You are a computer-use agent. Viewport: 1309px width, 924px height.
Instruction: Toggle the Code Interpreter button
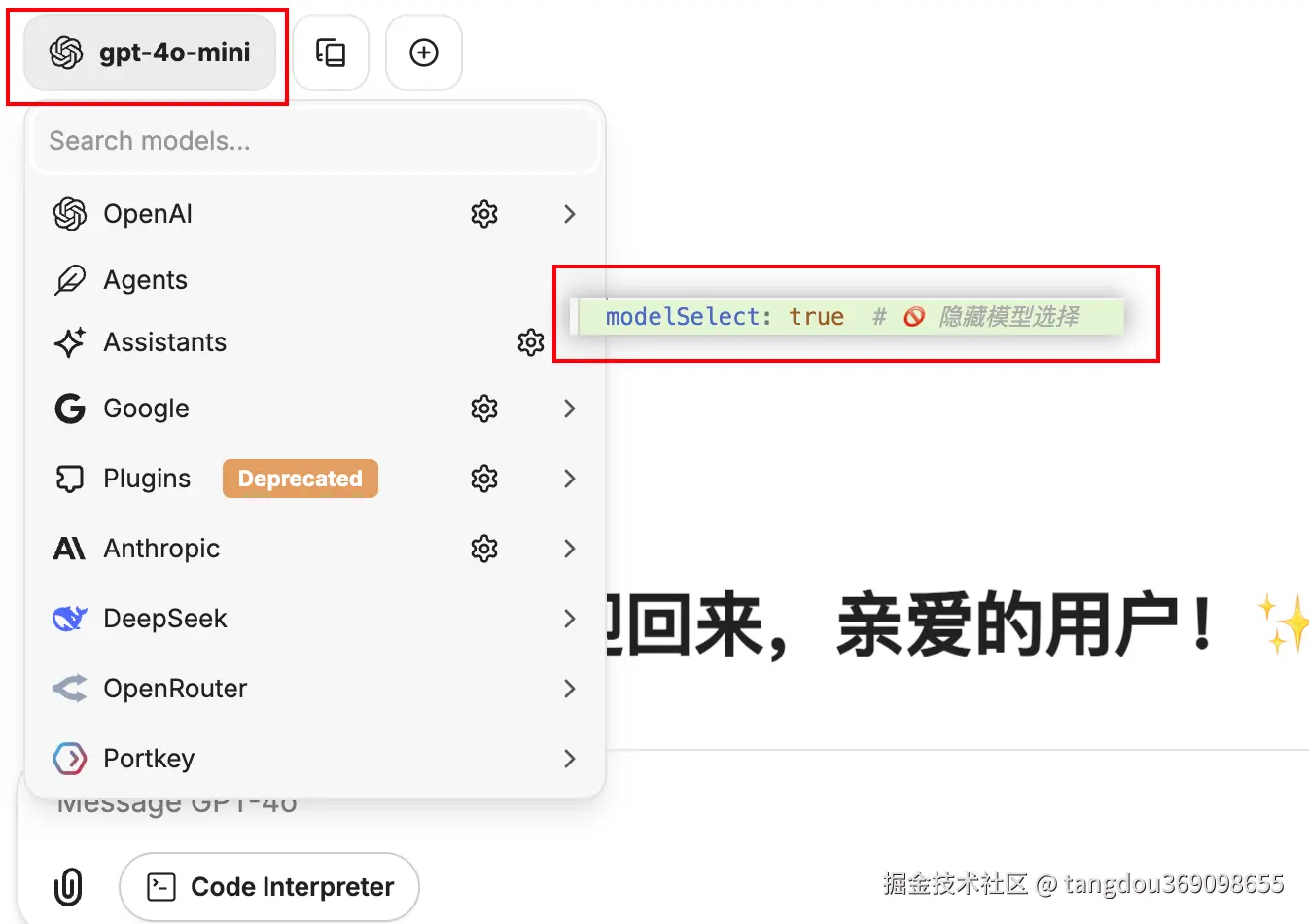pos(269,887)
